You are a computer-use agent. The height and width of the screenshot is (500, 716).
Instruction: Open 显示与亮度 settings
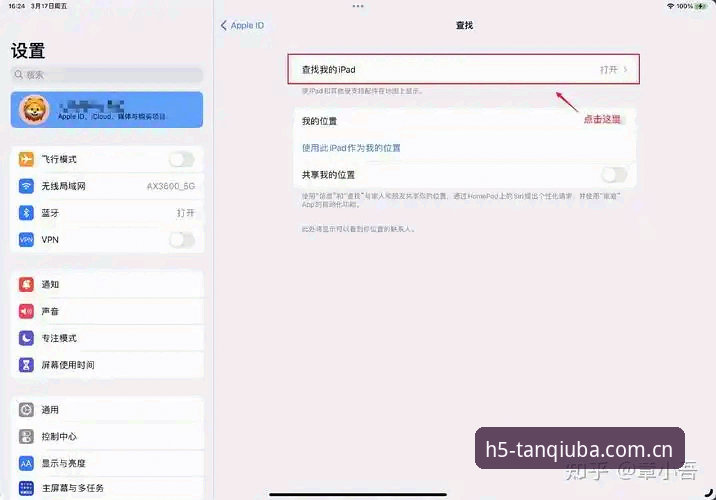107,463
